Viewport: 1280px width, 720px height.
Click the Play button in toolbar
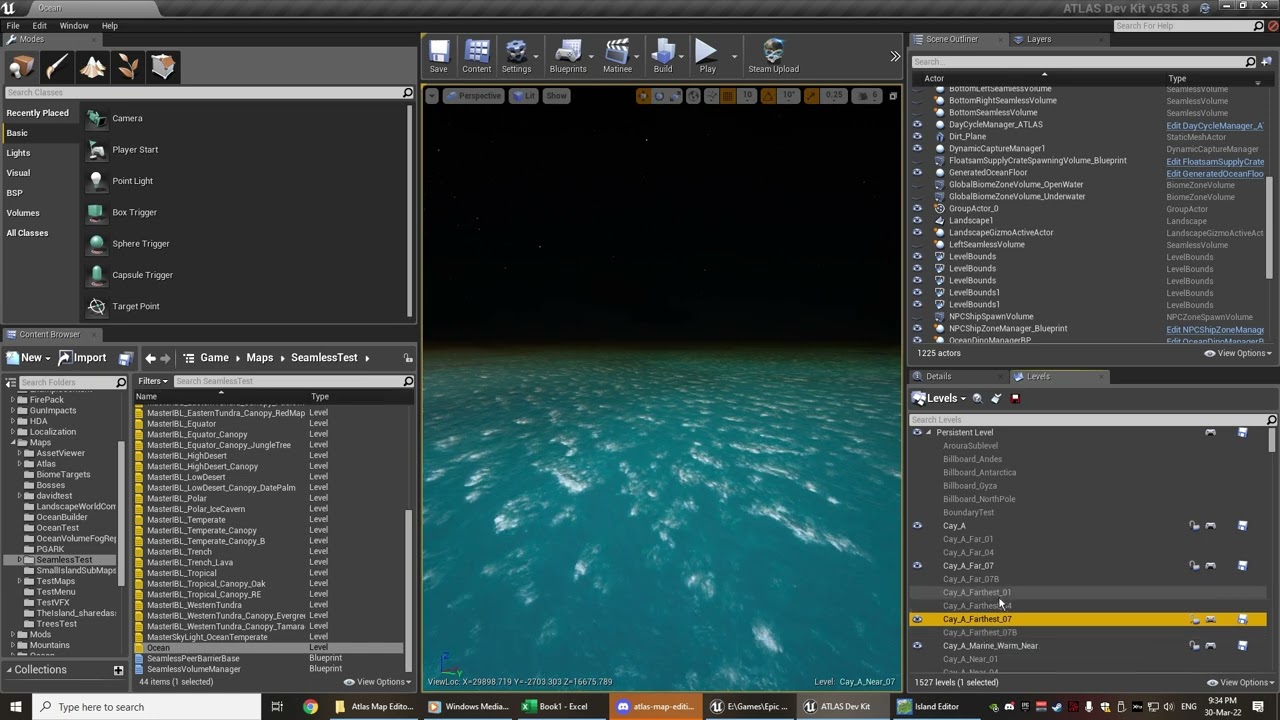(x=707, y=56)
